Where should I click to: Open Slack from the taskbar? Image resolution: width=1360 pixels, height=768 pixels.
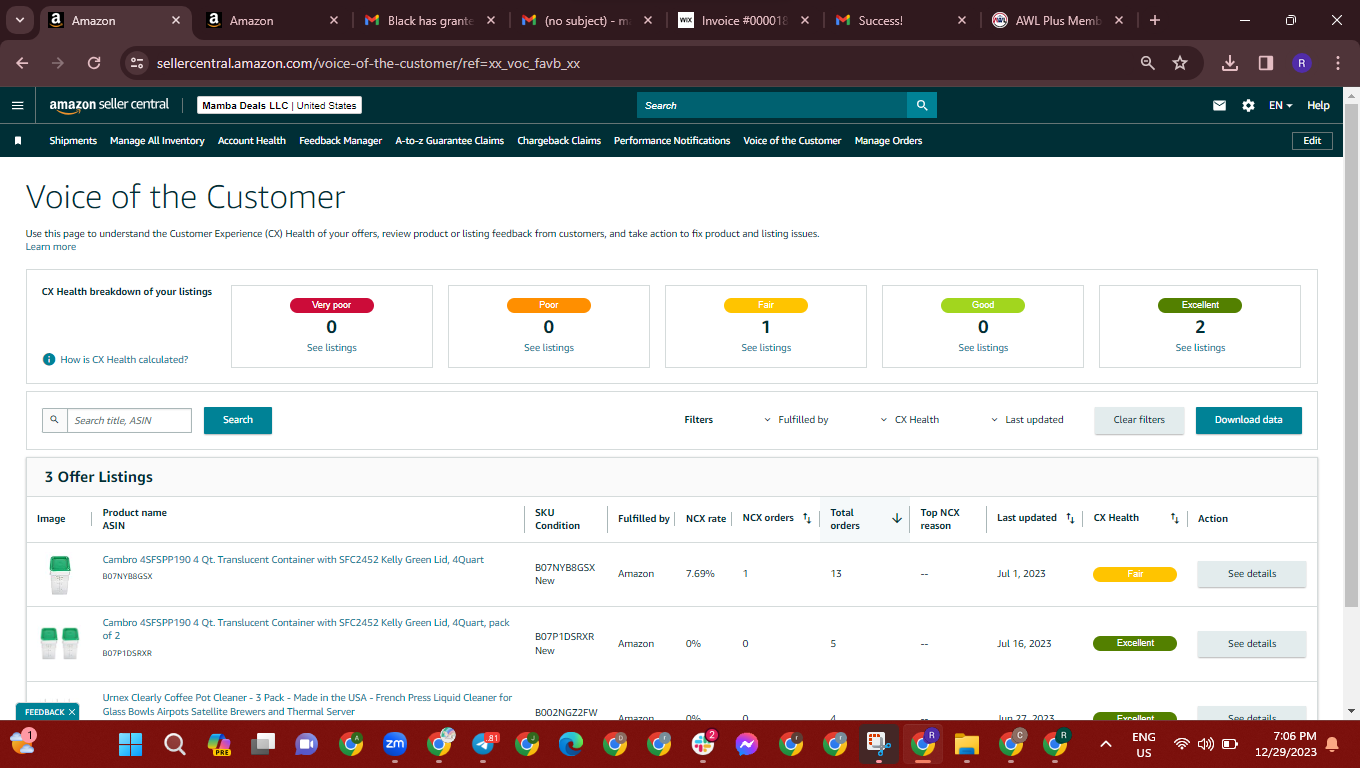[703, 744]
